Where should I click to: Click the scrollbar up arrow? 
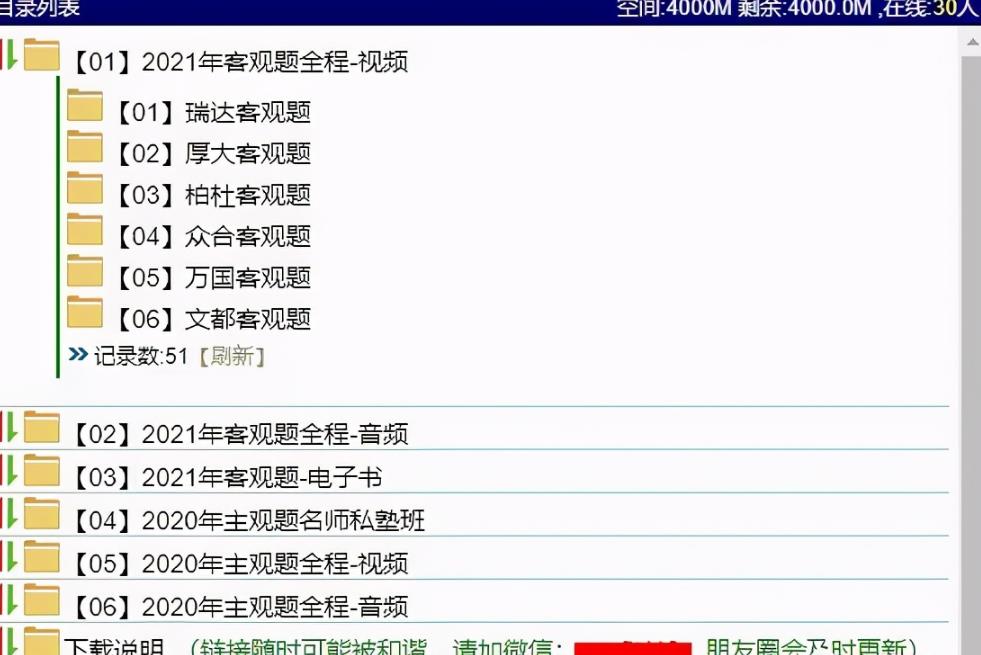pyautogui.click(x=972, y=43)
